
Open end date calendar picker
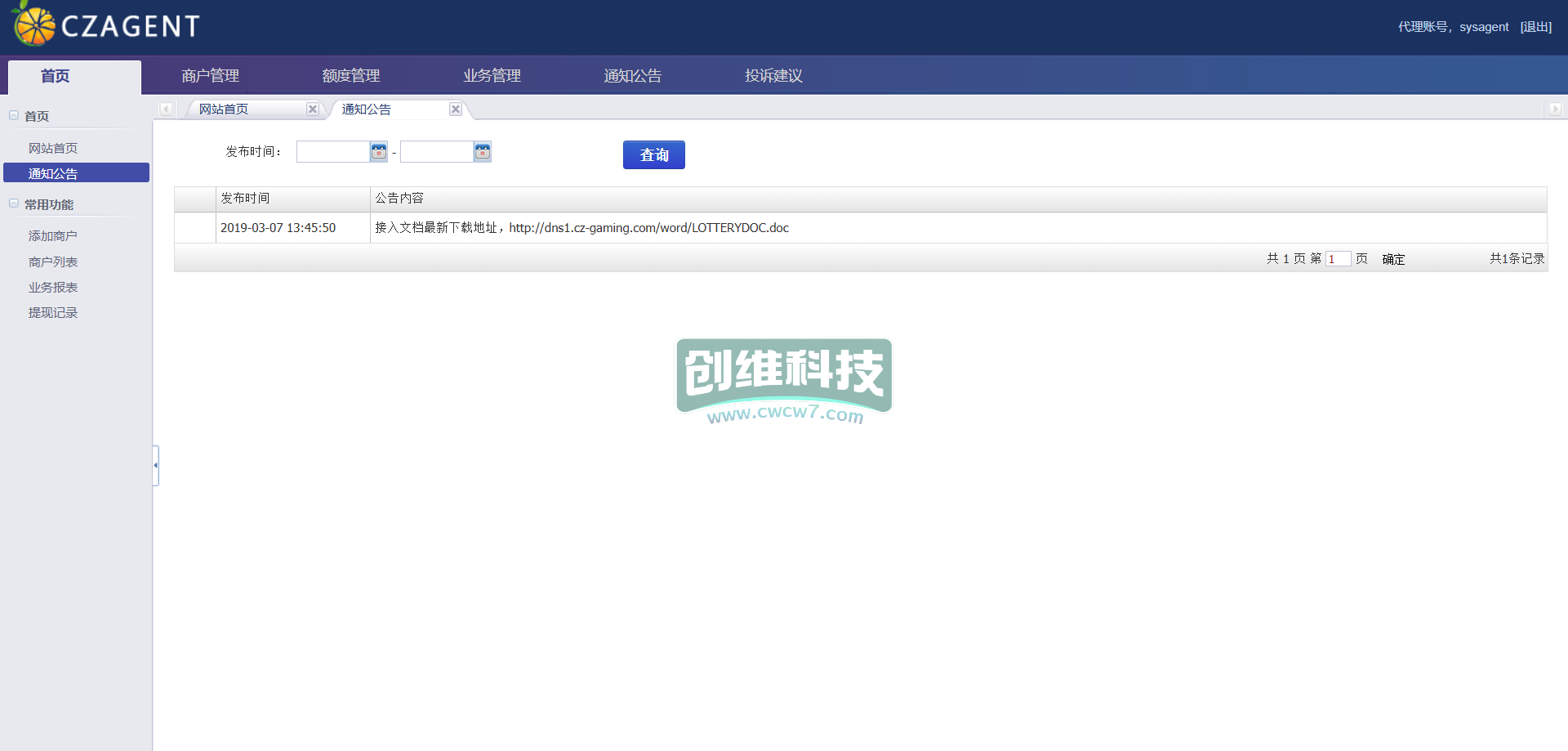point(483,151)
